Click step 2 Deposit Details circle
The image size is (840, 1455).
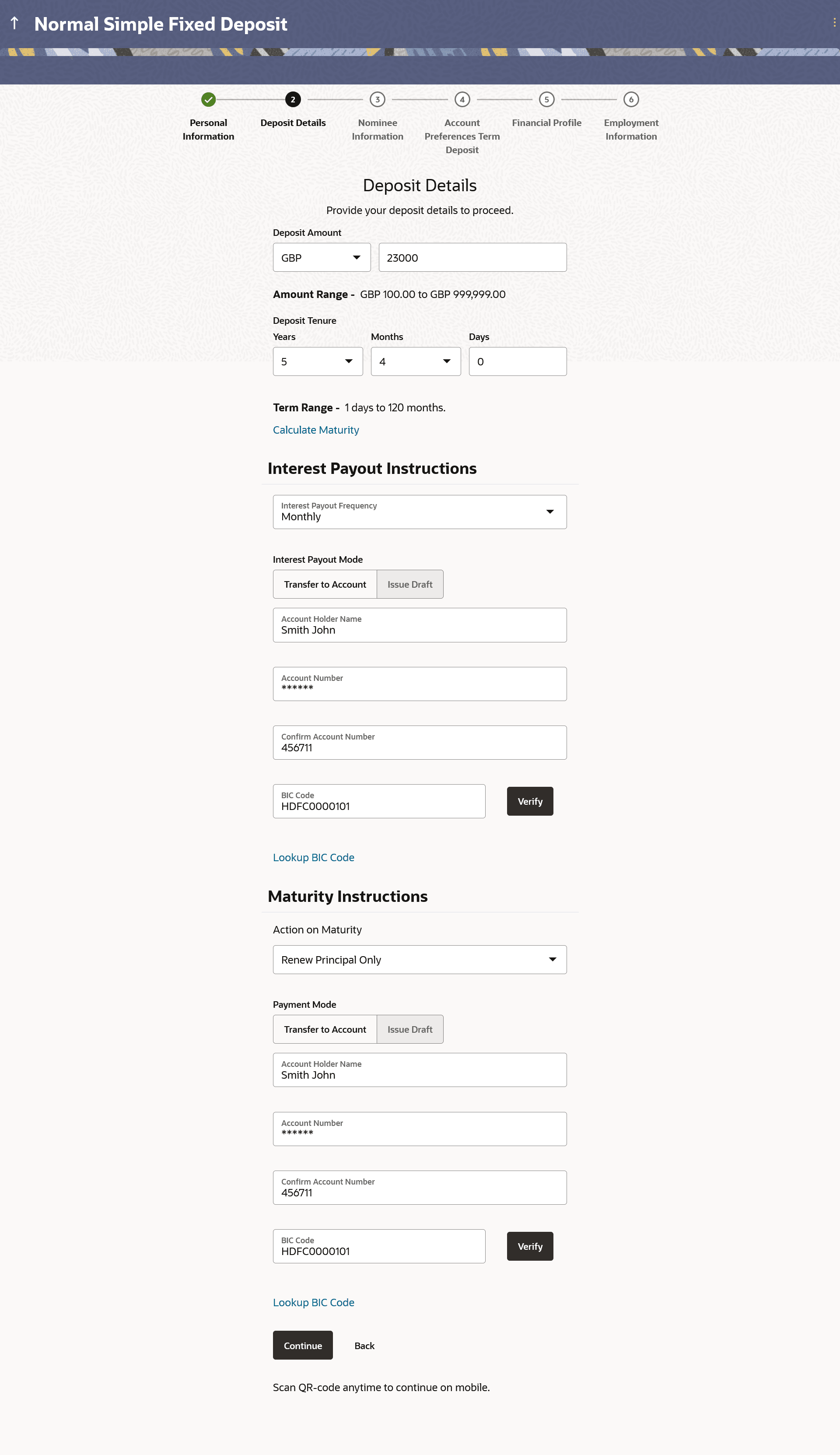(293, 99)
